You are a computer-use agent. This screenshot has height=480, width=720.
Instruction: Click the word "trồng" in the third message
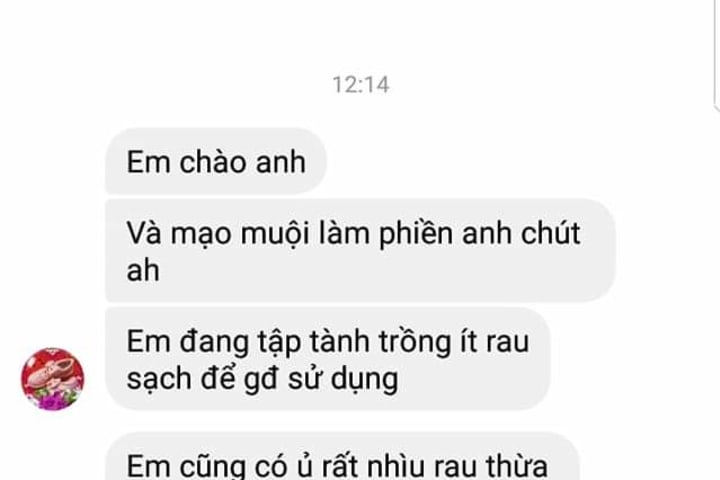[415, 343]
